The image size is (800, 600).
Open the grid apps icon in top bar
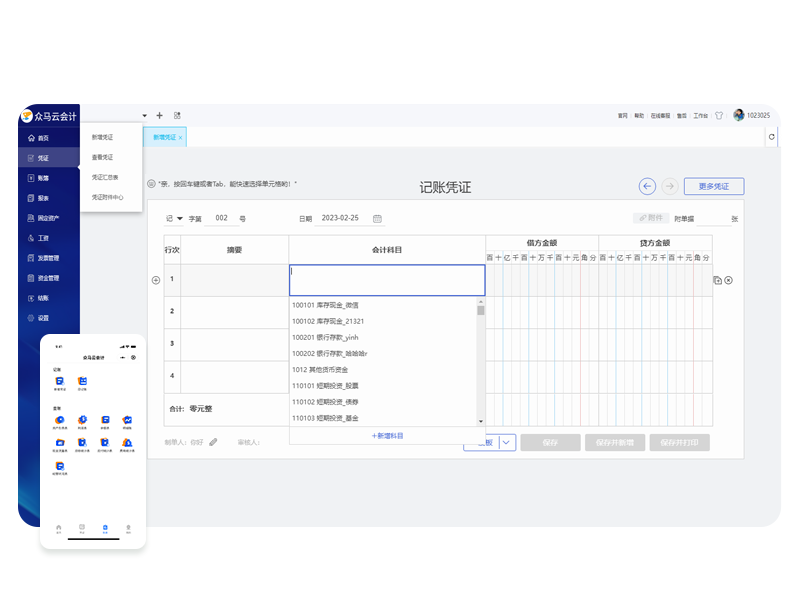[177, 116]
